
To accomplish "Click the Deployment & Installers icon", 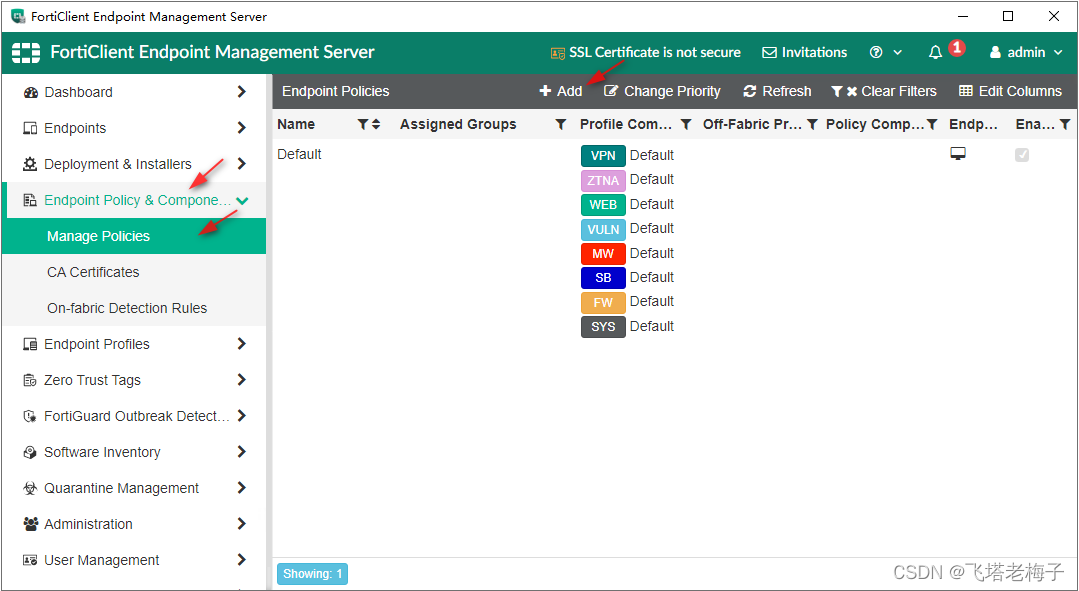I will click(30, 164).
